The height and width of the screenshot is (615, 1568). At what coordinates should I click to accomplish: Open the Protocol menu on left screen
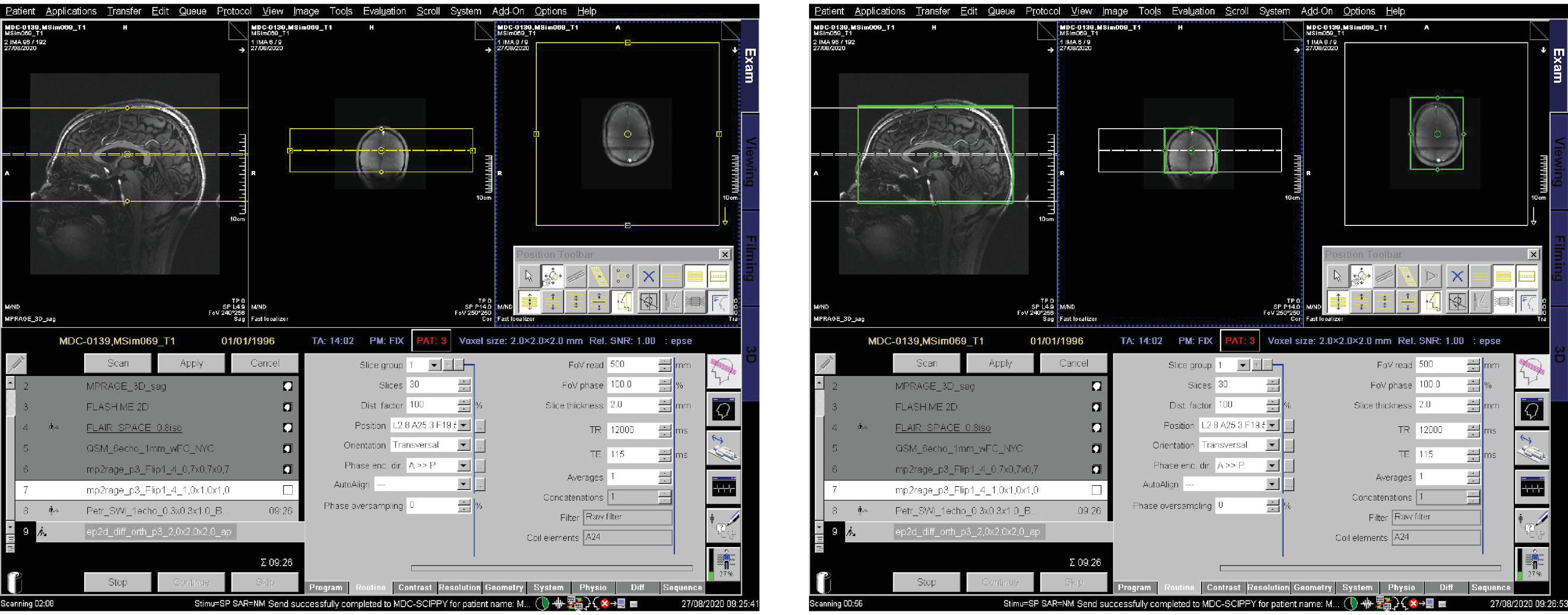[x=234, y=11]
